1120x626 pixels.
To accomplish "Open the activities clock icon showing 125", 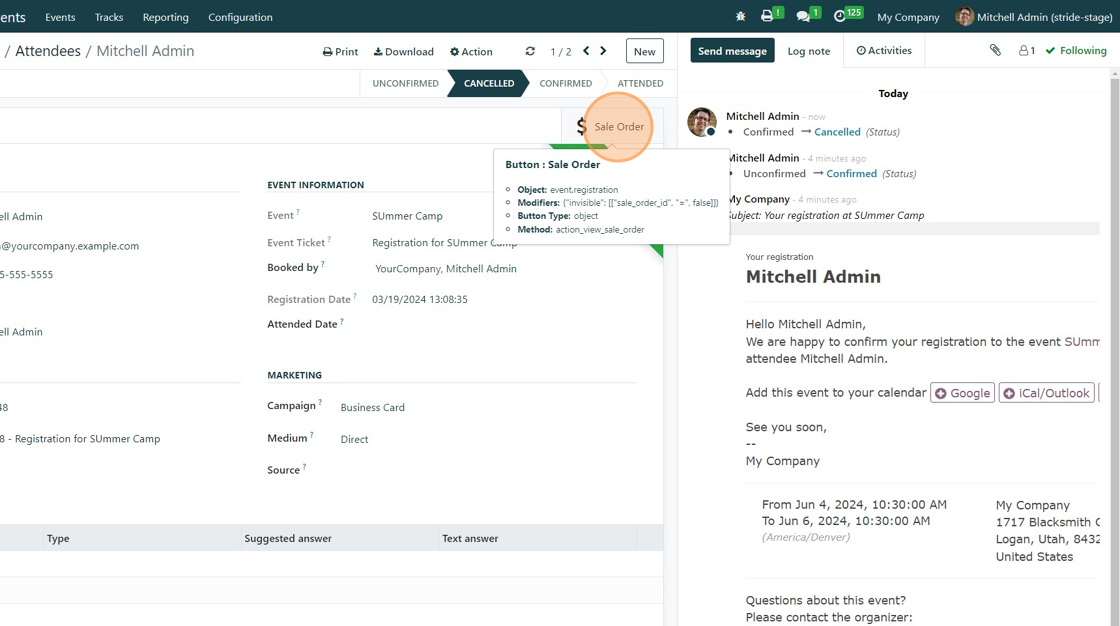I will (x=840, y=16).
